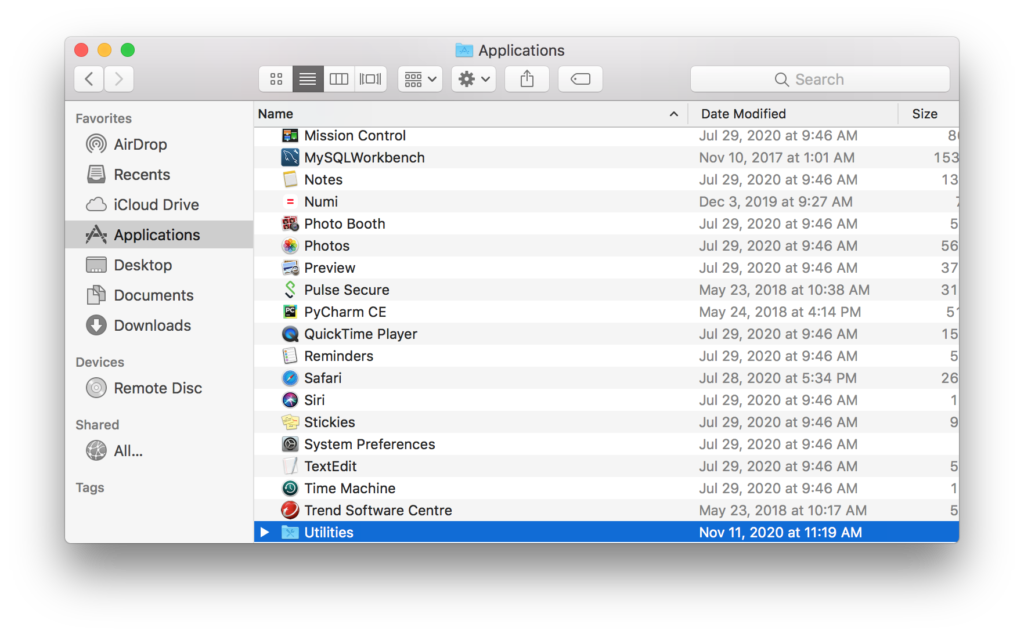Focus the Search field
Screen dimensions: 1024x636
[x=820, y=79]
